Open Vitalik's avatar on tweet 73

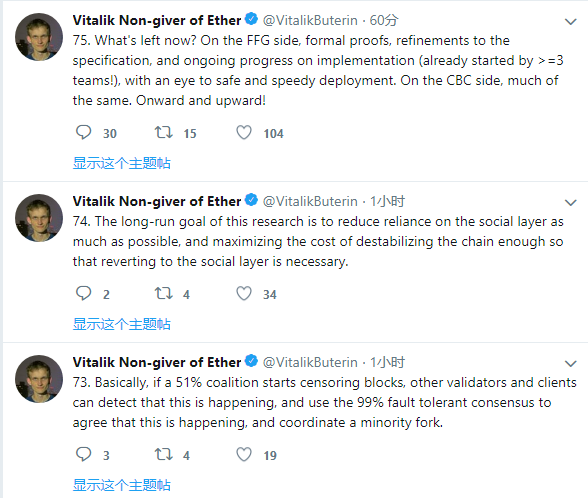tap(39, 379)
